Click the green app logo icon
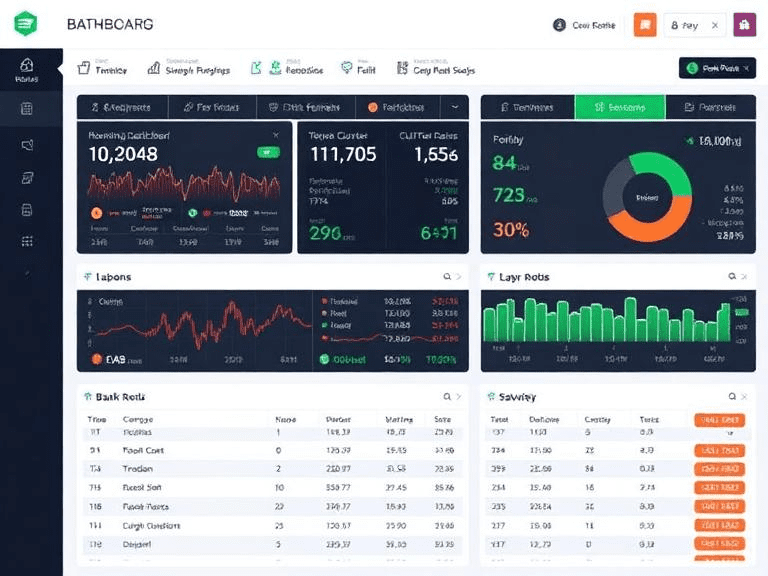768x576 pixels. point(26,23)
